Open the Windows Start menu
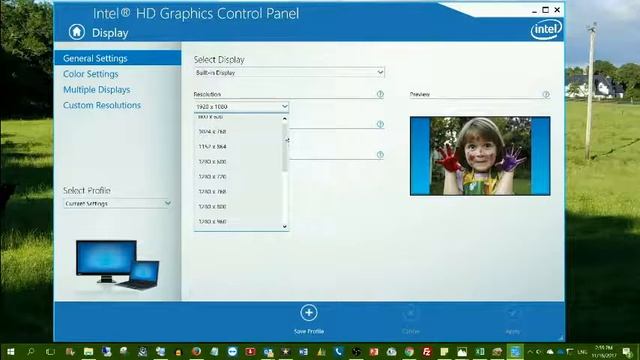Viewport: 640px width, 360px height. pos(11,351)
